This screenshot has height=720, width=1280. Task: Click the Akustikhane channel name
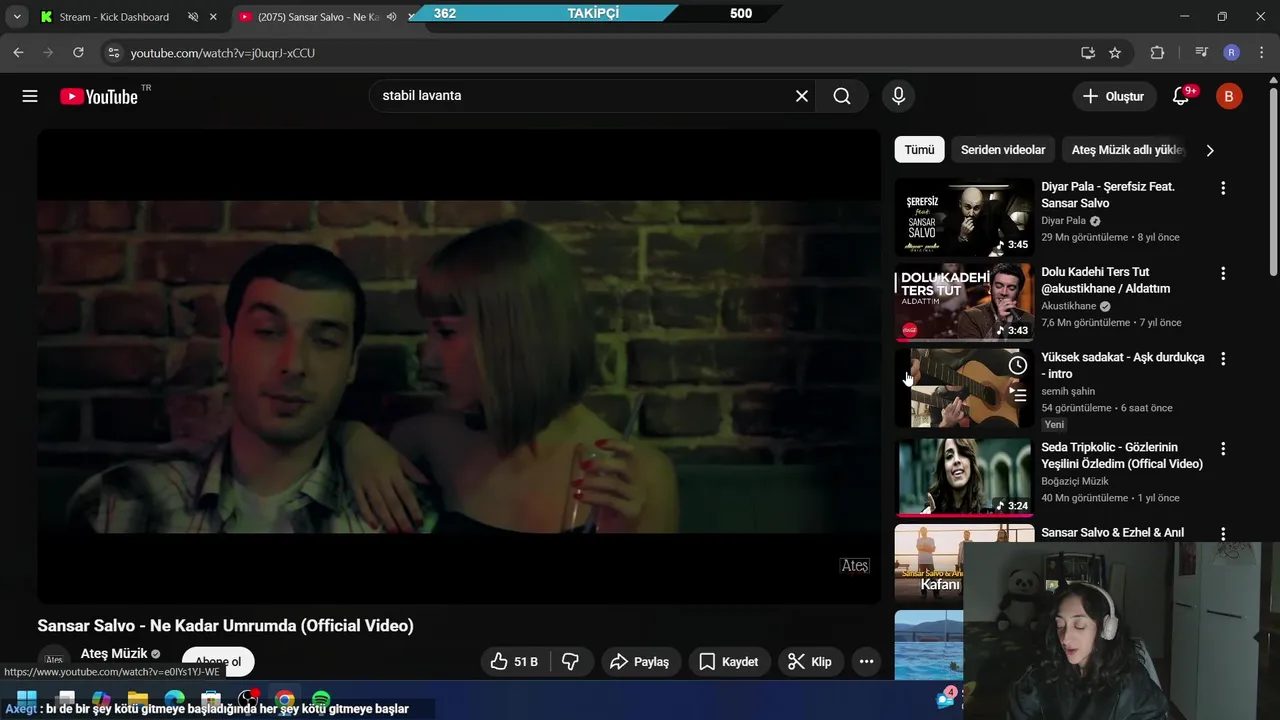(1069, 306)
